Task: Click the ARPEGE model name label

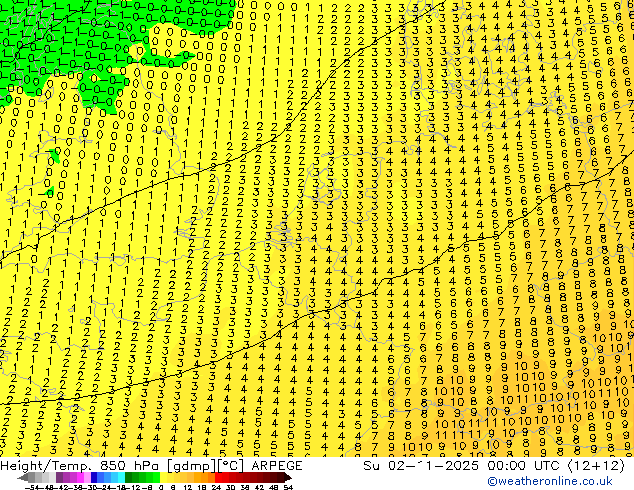Action: [277, 466]
